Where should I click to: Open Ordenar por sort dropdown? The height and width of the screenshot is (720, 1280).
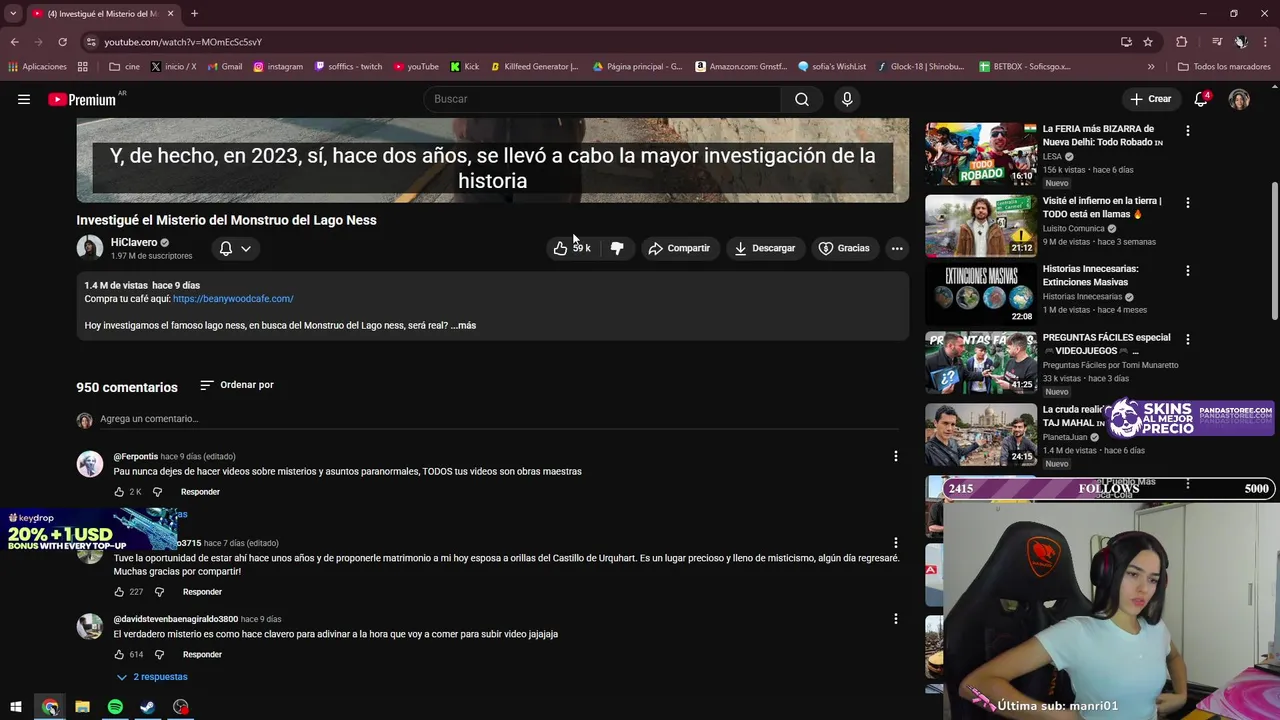[x=237, y=385]
